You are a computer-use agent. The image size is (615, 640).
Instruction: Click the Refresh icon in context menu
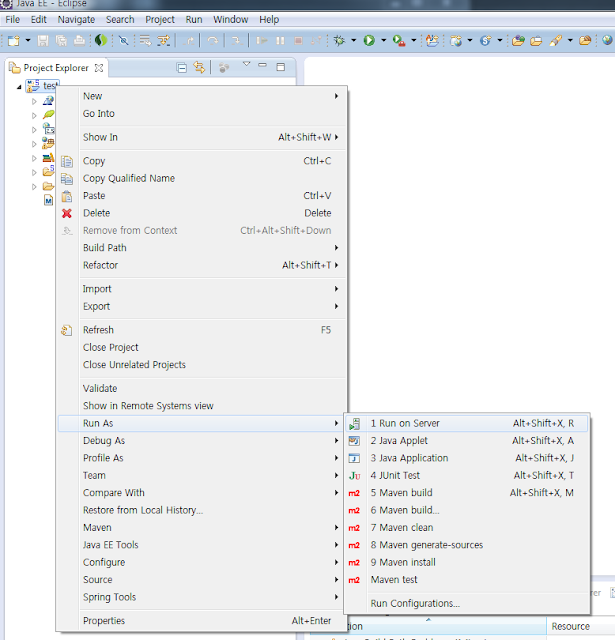67,330
